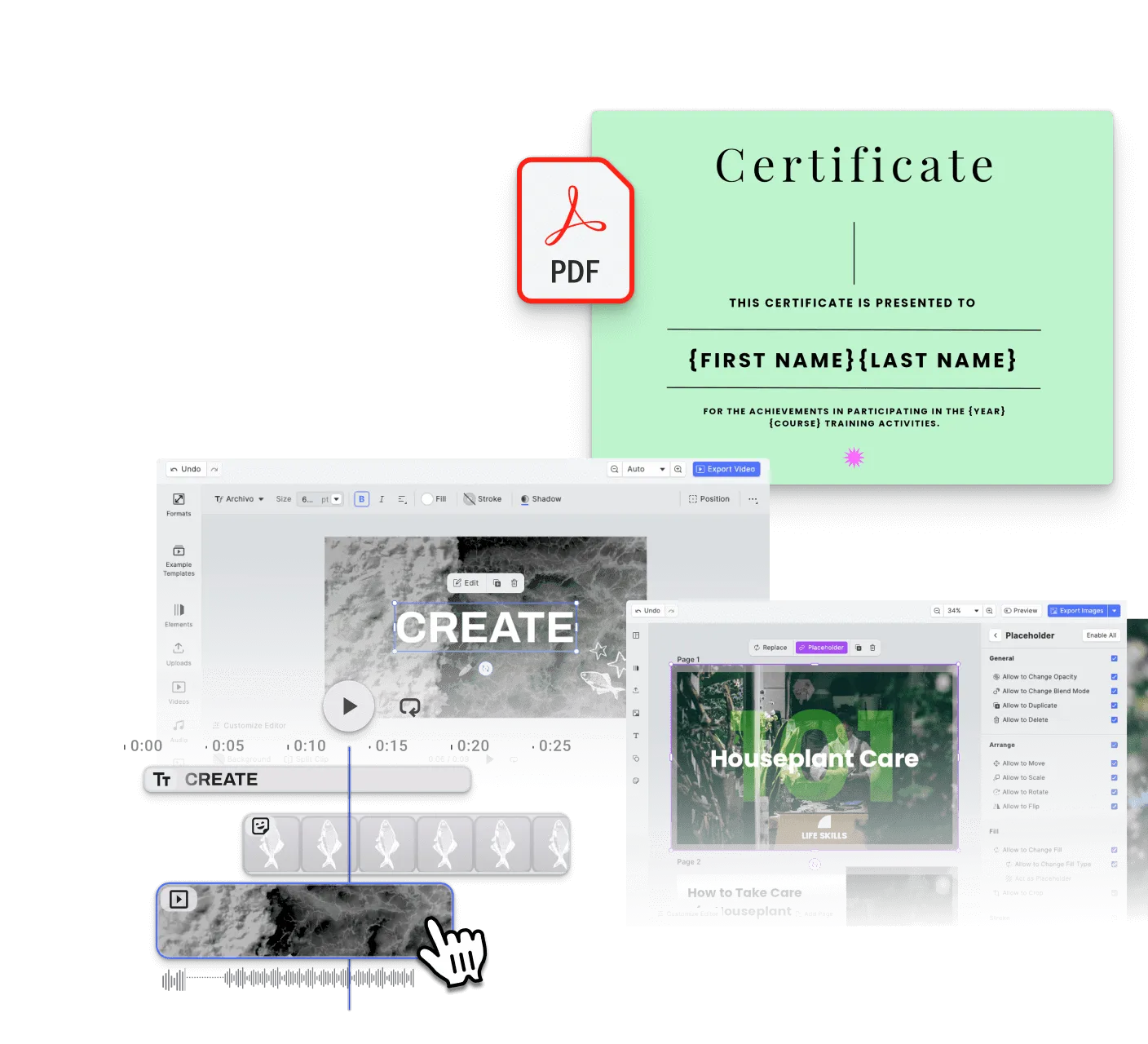Uncheck Allow to Move
1148x1044 pixels.
point(1114,763)
